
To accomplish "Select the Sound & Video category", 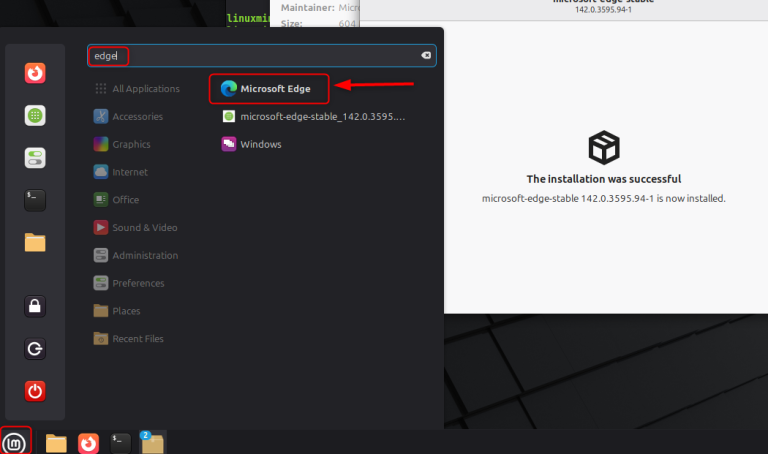I will [136, 228].
